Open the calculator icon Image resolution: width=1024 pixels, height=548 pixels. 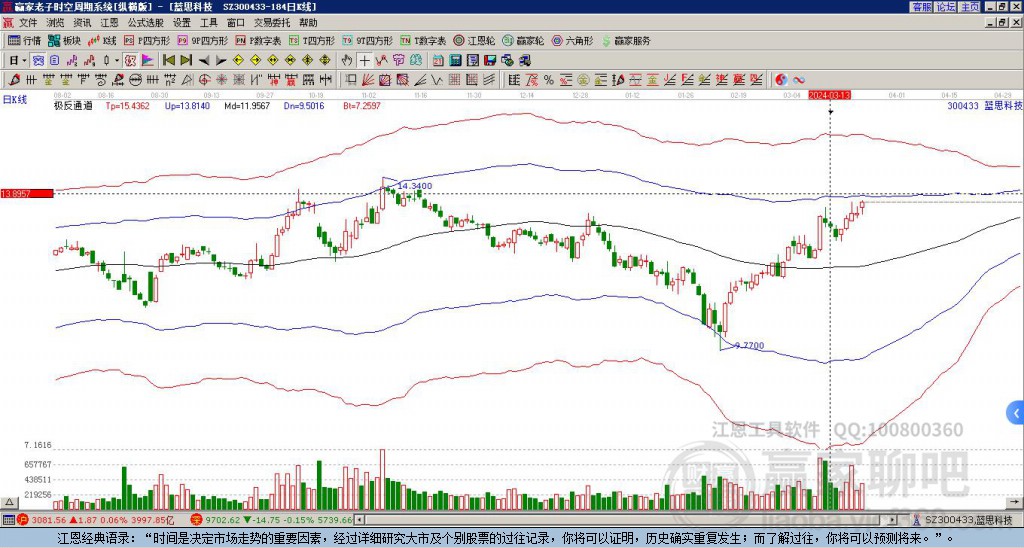tap(455, 61)
